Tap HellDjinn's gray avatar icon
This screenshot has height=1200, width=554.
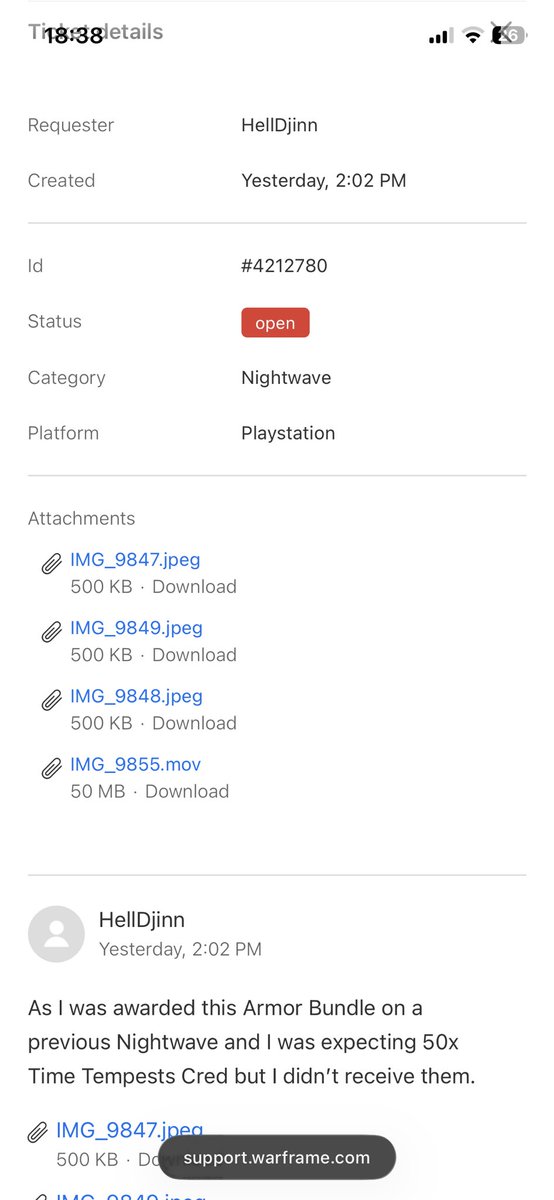pos(56,934)
